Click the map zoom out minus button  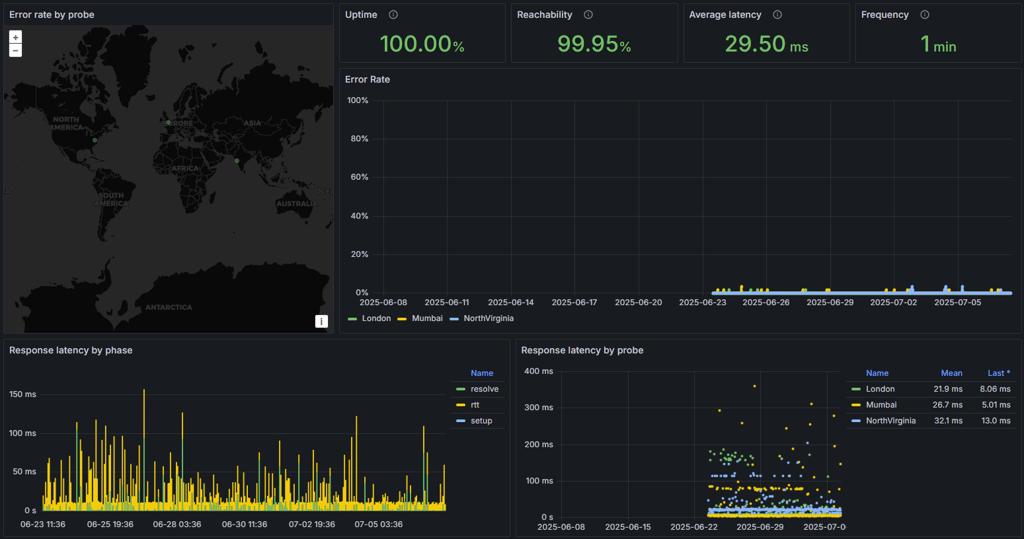tap(16, 50)
